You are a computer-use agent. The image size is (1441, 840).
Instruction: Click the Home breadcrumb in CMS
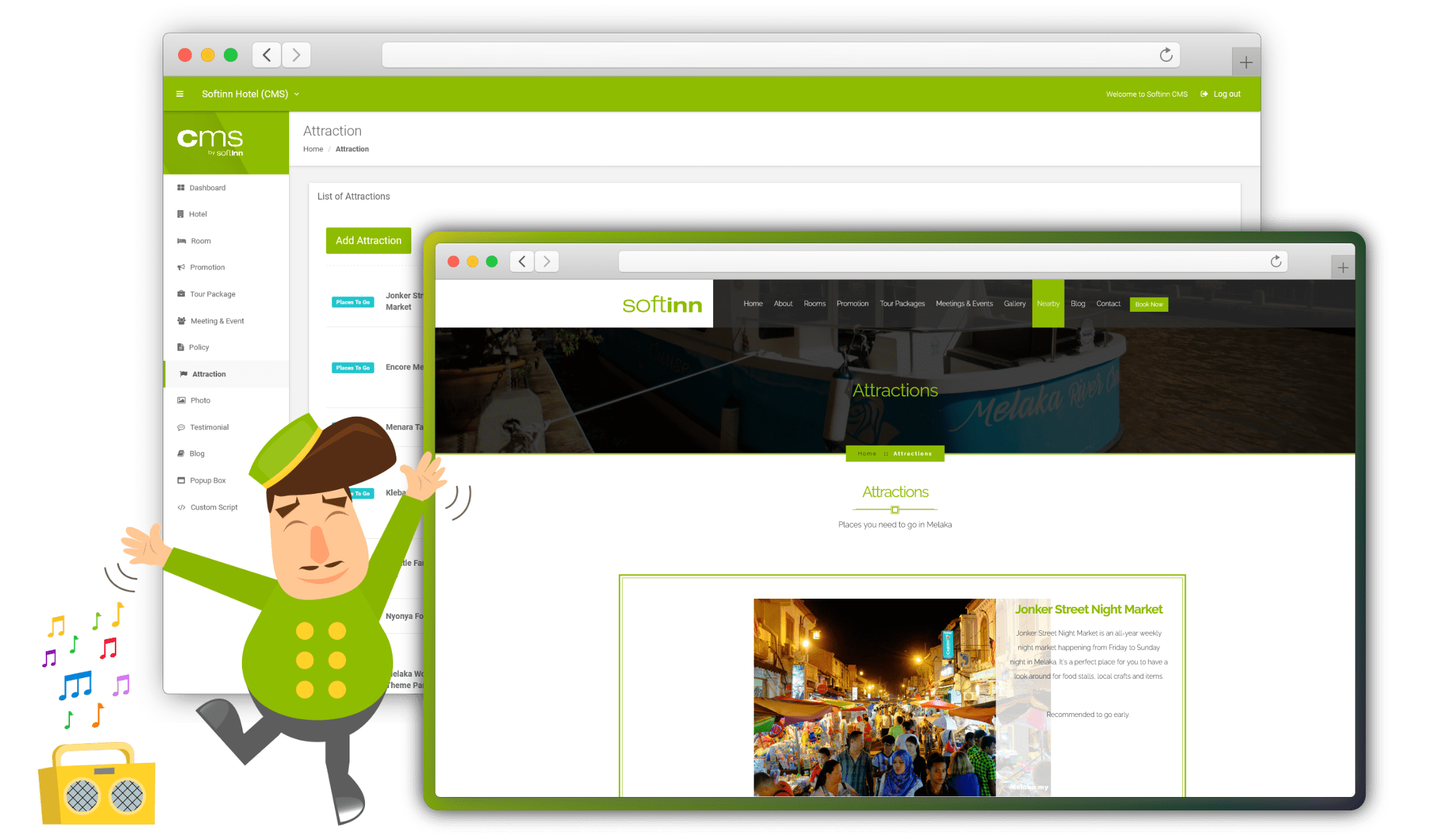click(313, 149)
